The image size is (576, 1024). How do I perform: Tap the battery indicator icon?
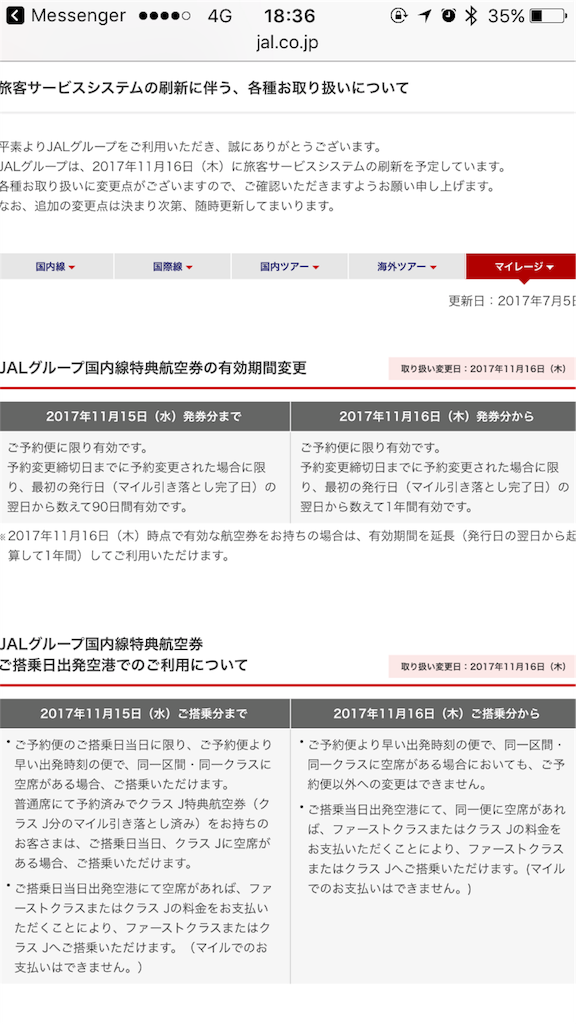click(548, 16)
